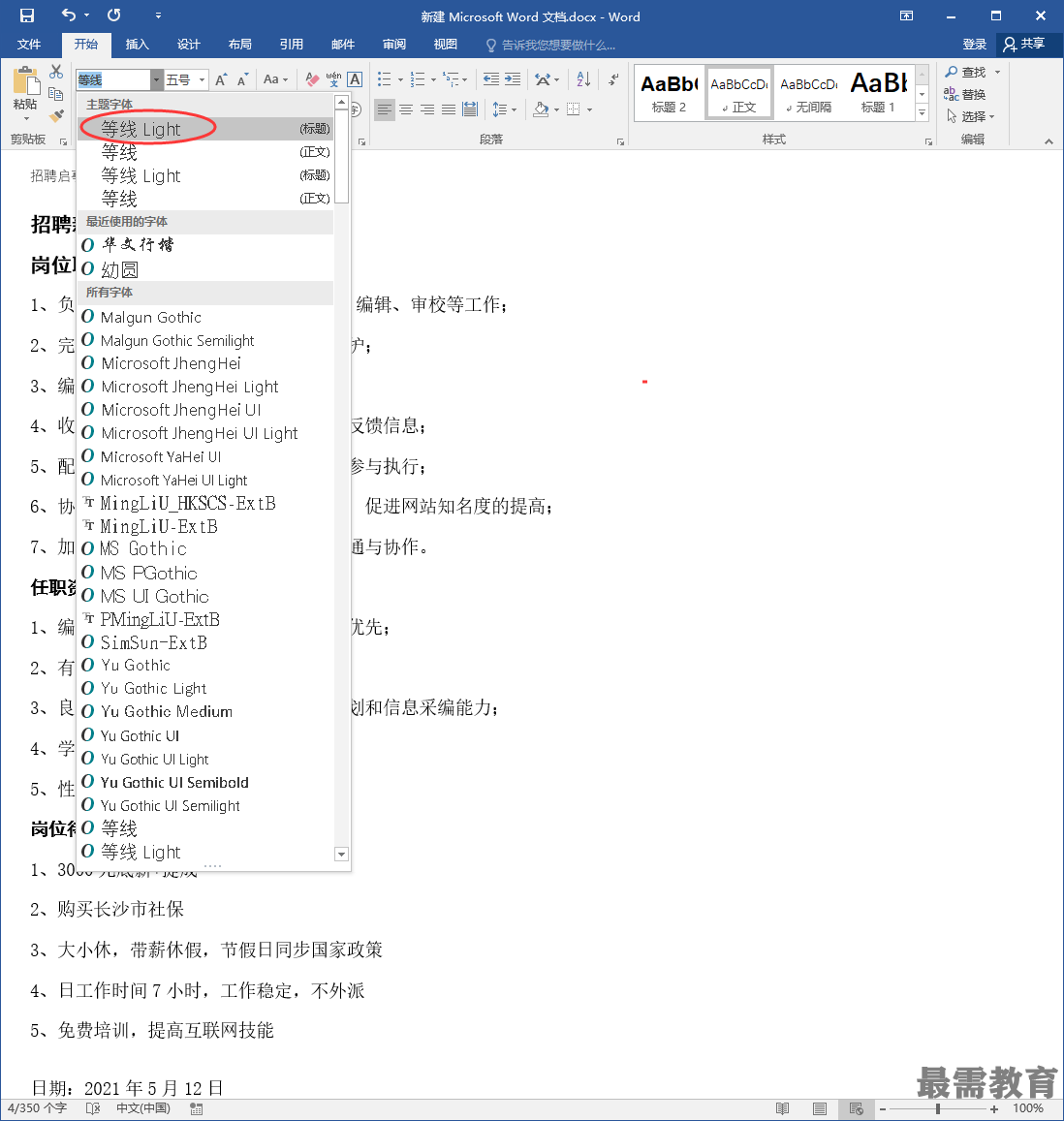Switch to the 引用 (References) tab
The height and width of the screenshot is (1121, 1064).
point(292,45)
